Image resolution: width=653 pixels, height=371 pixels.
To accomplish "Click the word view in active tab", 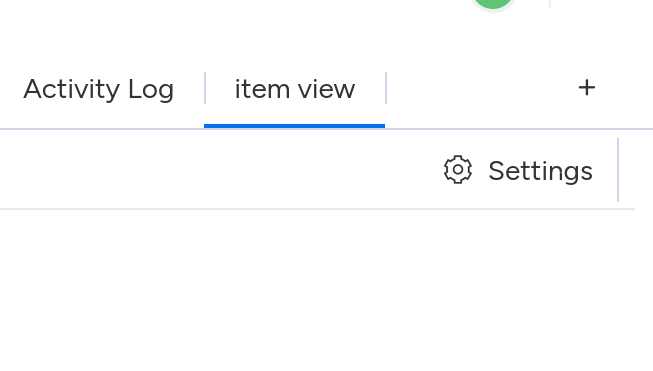I will (326, 89).
